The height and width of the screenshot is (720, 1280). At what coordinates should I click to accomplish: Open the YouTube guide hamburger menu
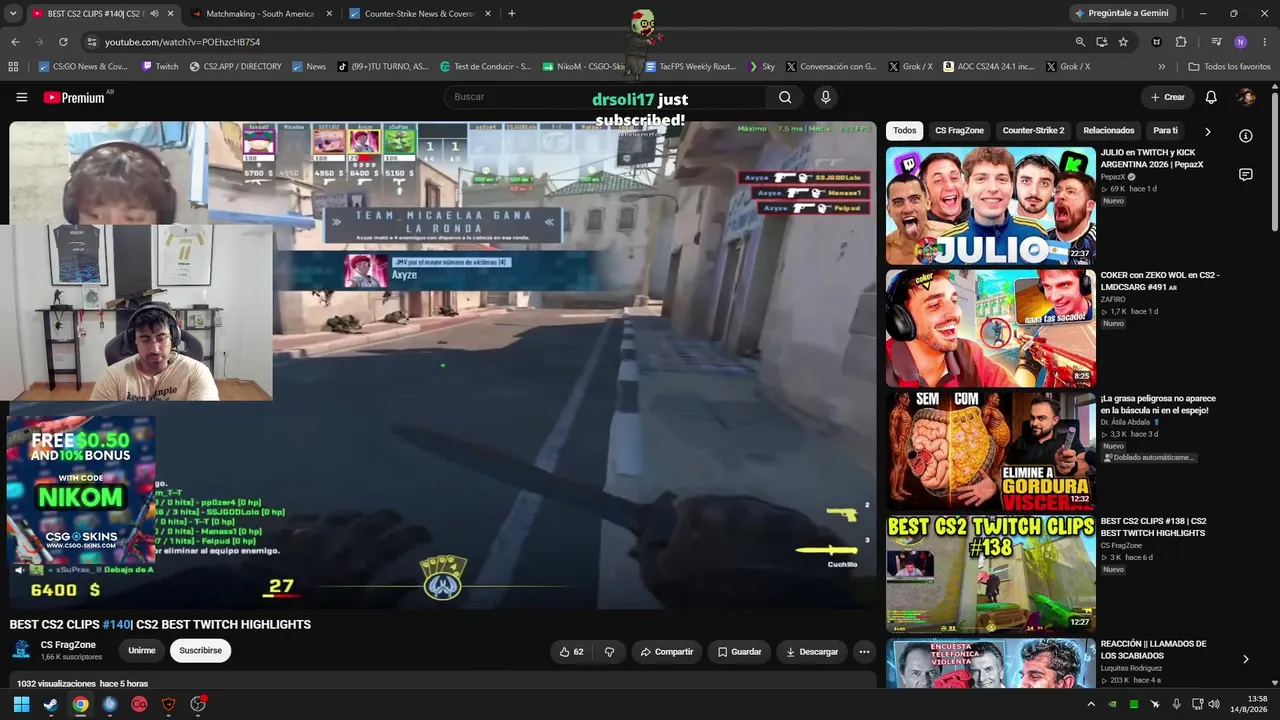click(x=21, y=97)
